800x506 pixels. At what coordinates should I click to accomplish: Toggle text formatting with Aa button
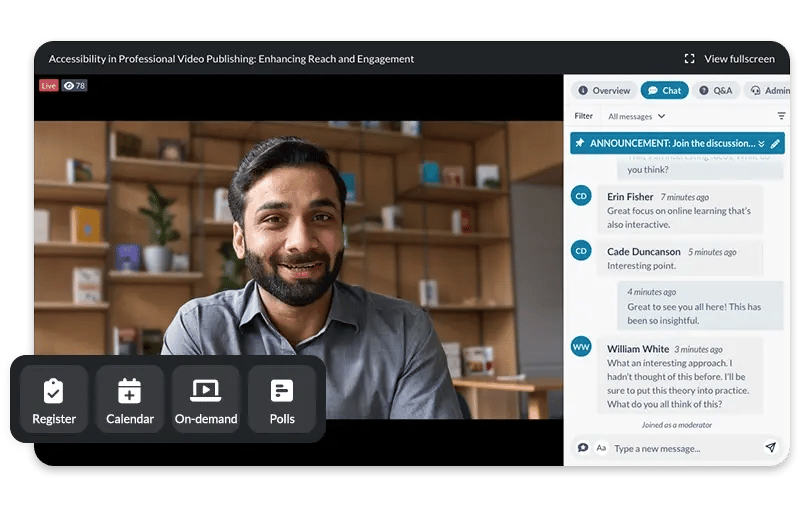[x=601, y=448]
